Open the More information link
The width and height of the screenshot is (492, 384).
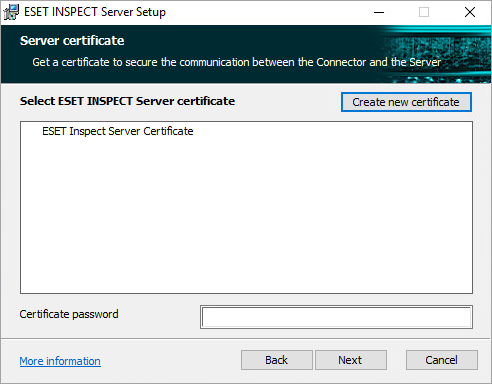coord(60,361)
